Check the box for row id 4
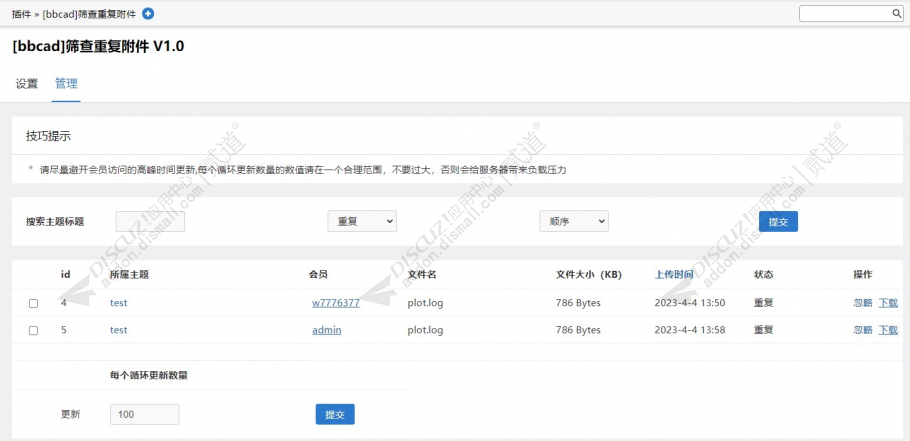The image size is (910, 441). (x=34, y=303)
